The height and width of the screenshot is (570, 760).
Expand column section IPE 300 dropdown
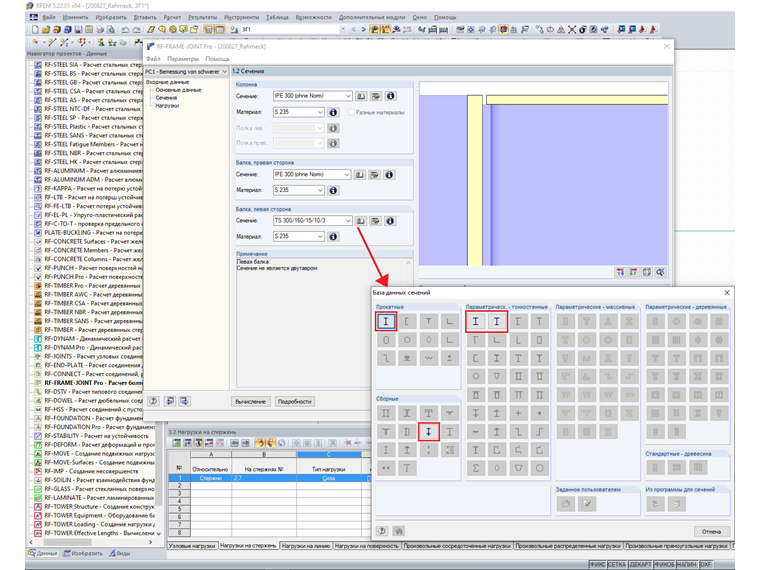pyautogui.click(x=348, y=96)
